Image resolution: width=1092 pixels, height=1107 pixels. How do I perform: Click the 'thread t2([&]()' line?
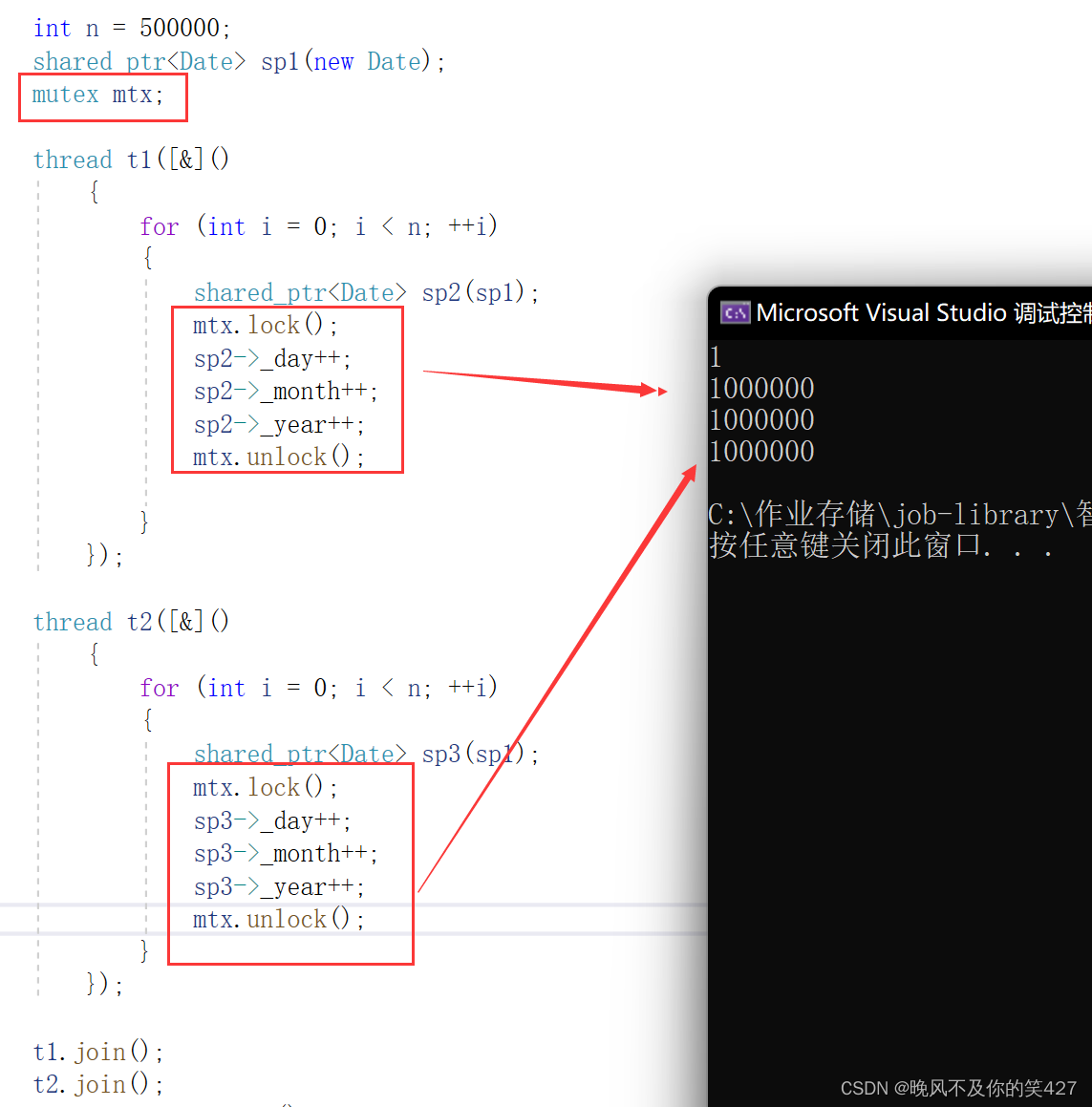coord(131,622)
